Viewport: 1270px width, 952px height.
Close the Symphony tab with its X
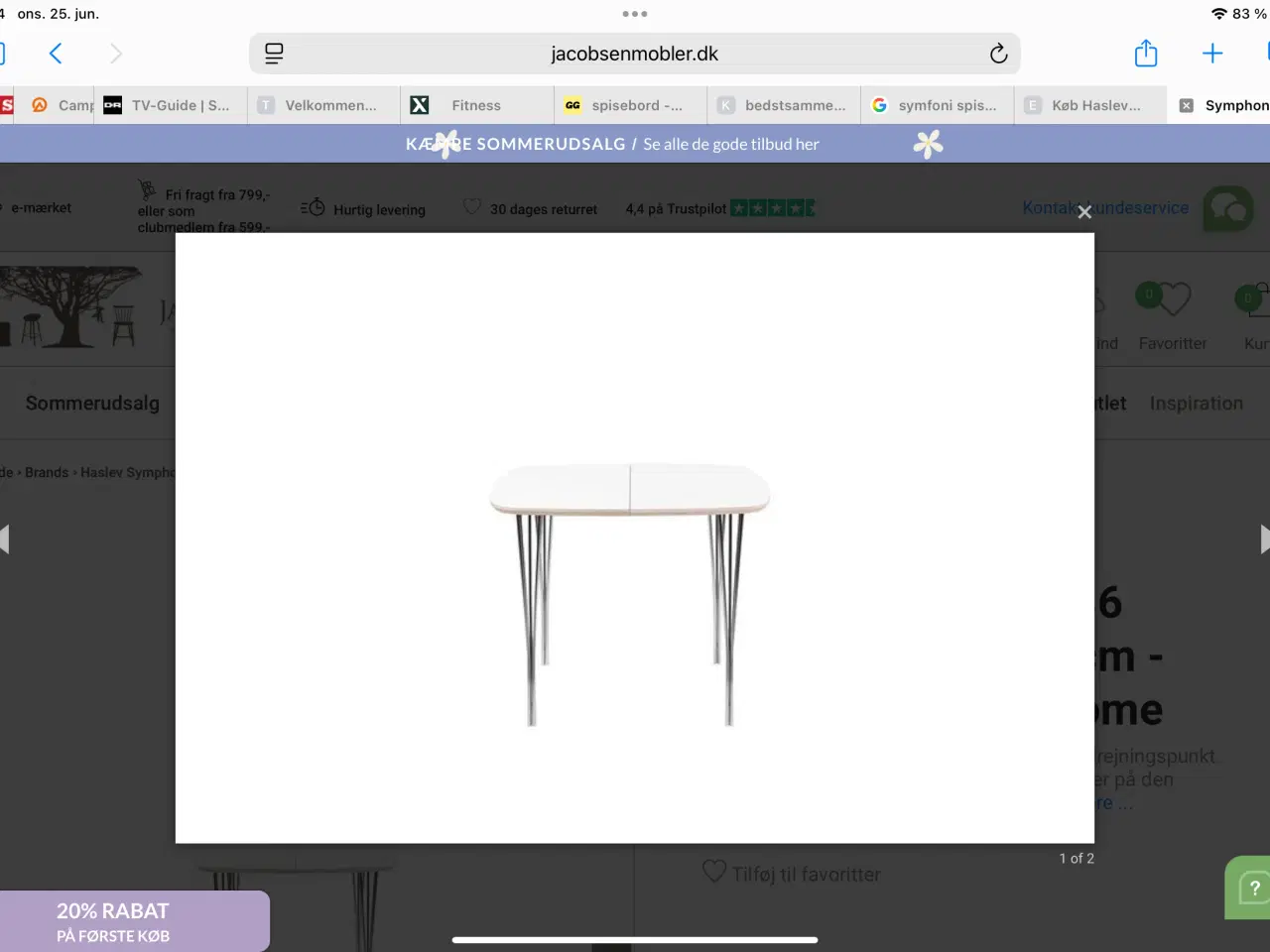click(x=1186, y=105)
